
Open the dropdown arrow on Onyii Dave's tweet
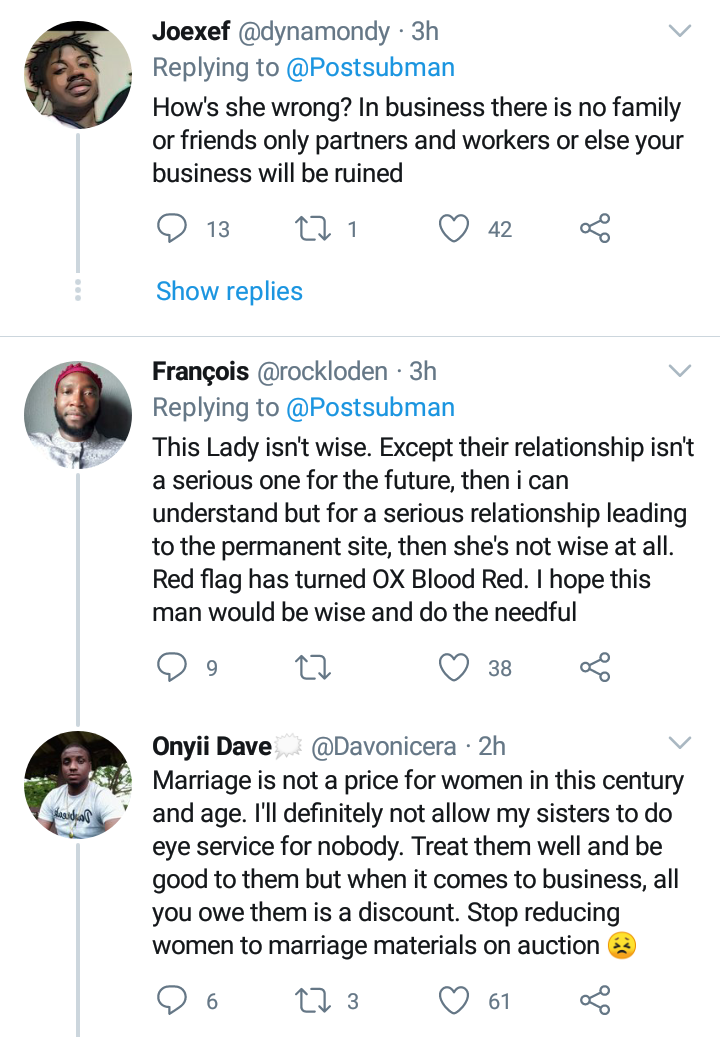click(x=680, y=743)
